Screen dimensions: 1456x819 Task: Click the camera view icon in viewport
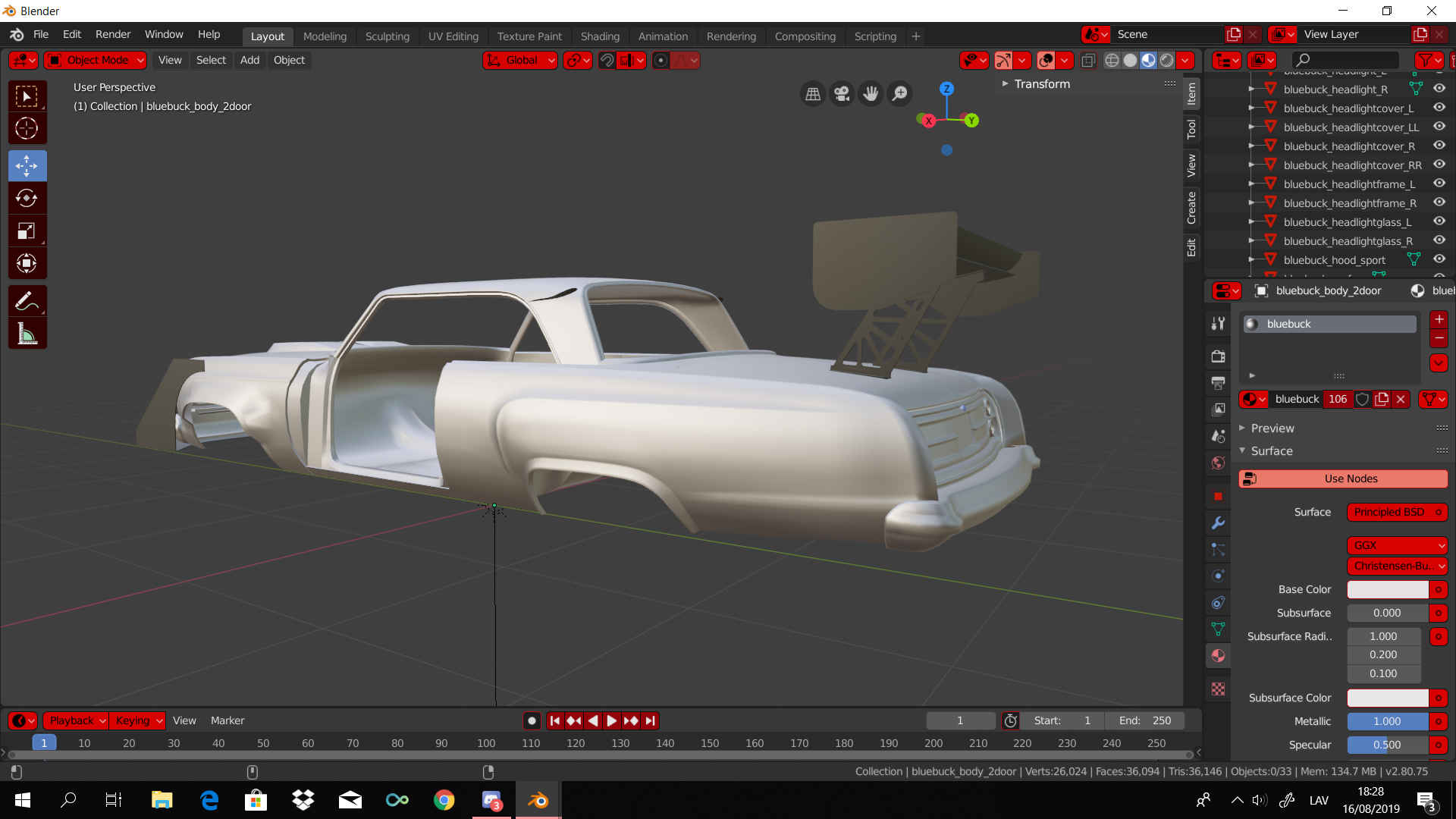coord(842,93)
